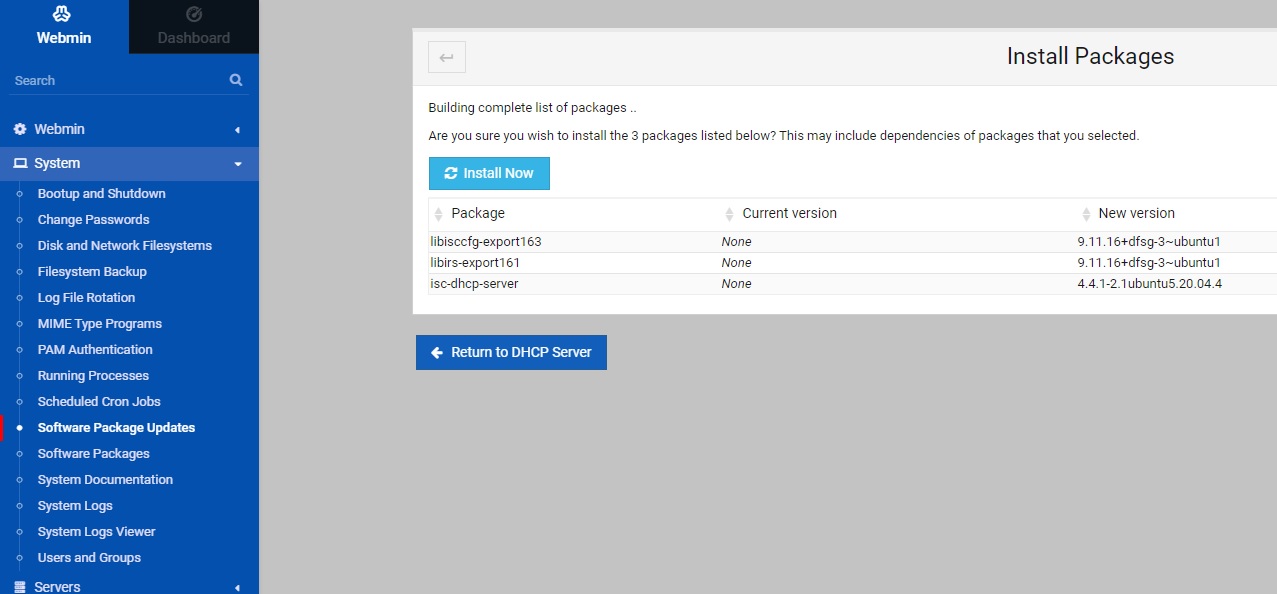Click the search magnifier icon
The width and height of the screenshot is (1277, 594).
236,80
